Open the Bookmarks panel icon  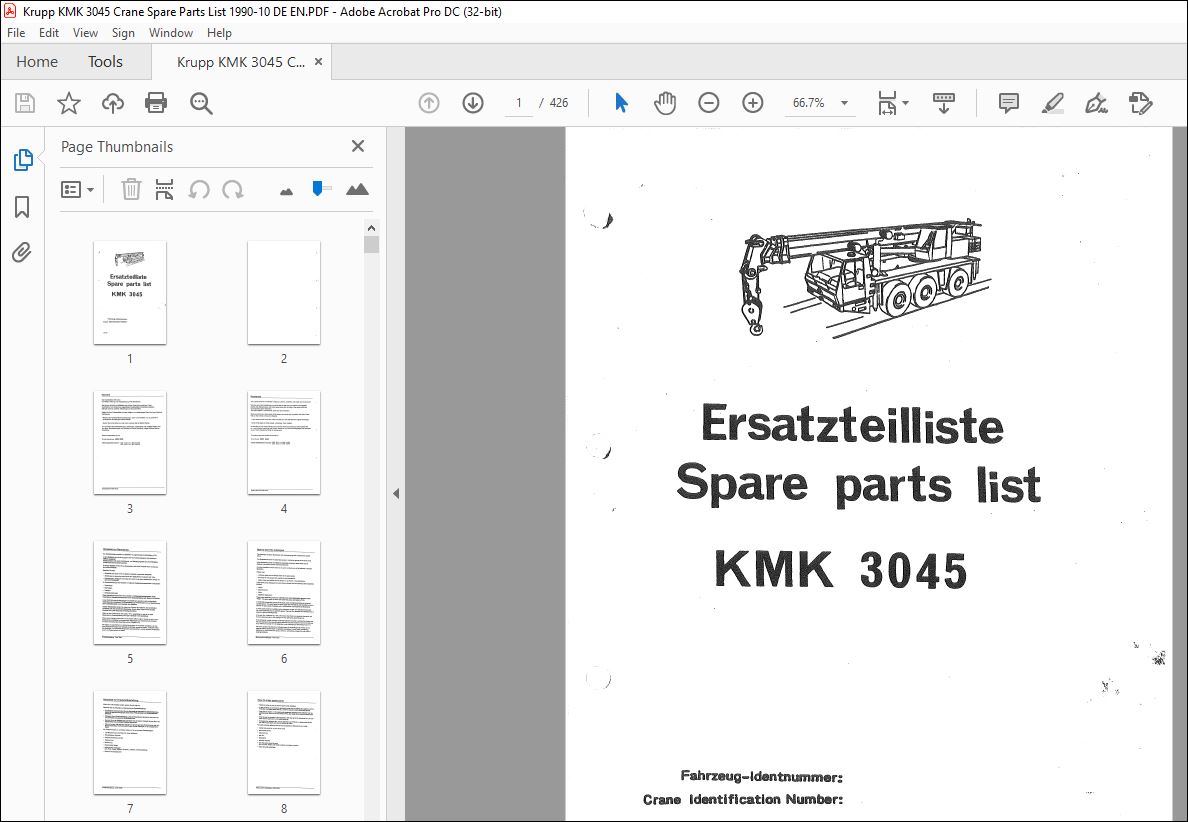(22, 207)
